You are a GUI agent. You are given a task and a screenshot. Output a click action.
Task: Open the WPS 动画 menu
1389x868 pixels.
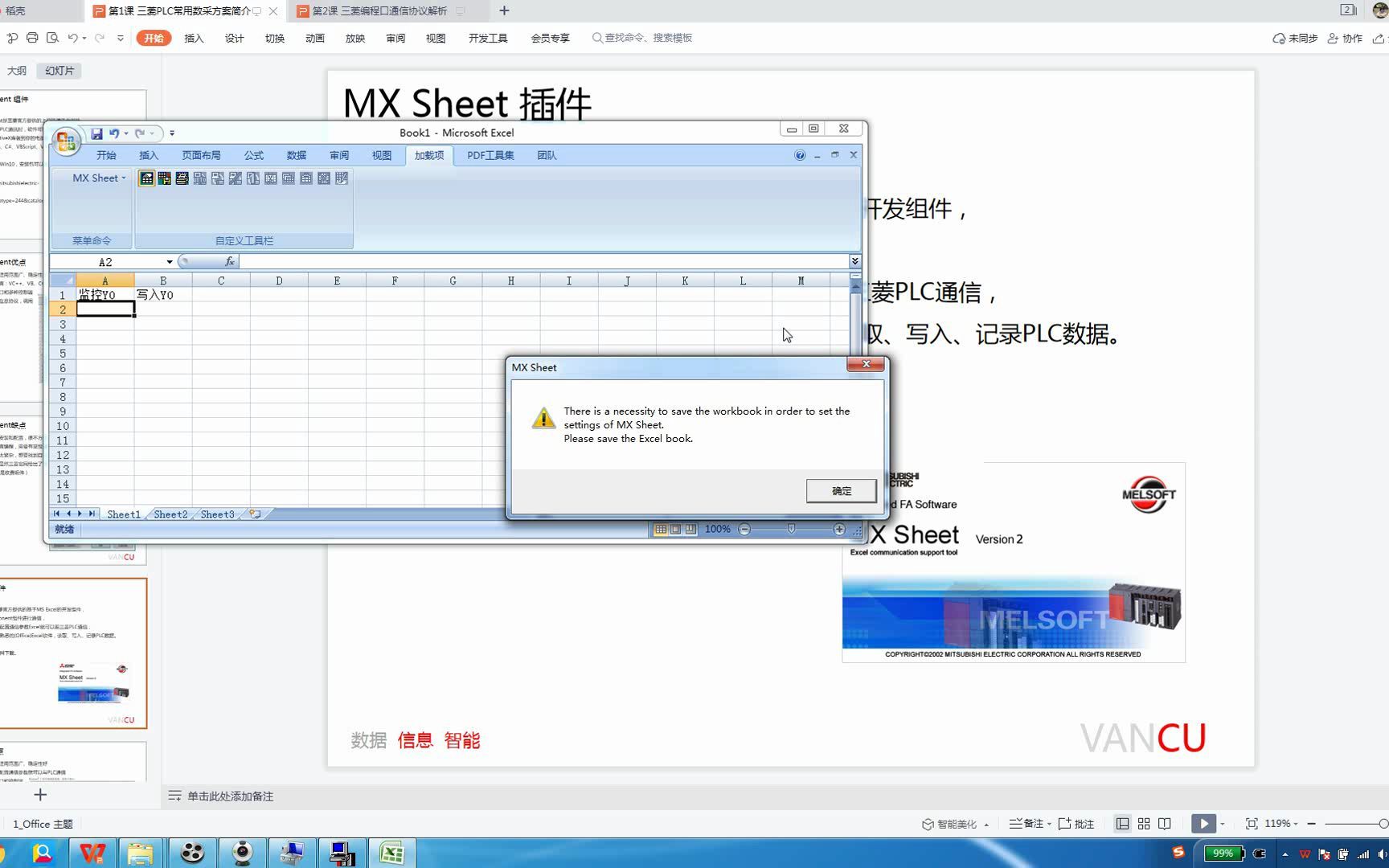(x=314, y=38)
